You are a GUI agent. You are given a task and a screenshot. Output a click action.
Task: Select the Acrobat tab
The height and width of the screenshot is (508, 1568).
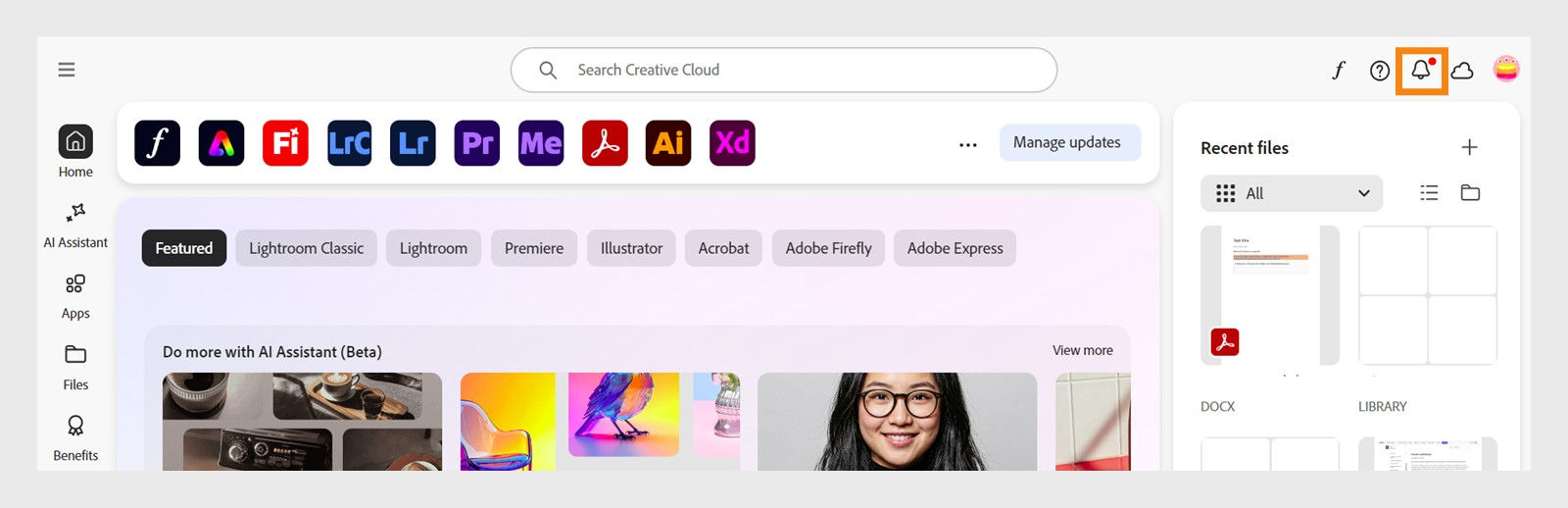[723, 248]
